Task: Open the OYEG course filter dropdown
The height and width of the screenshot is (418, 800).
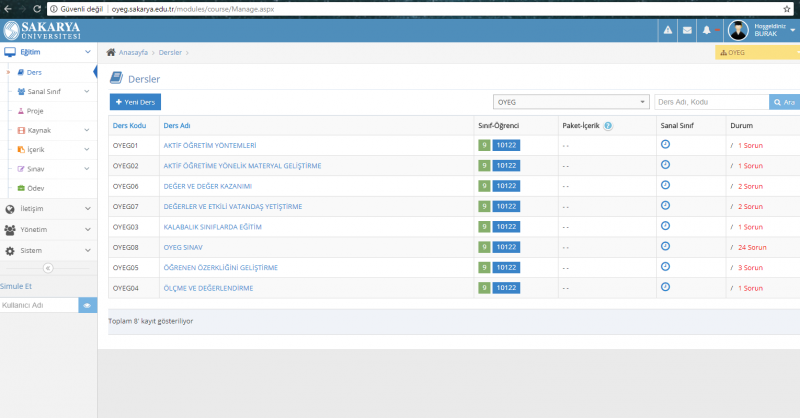Action: pos(572,102)
